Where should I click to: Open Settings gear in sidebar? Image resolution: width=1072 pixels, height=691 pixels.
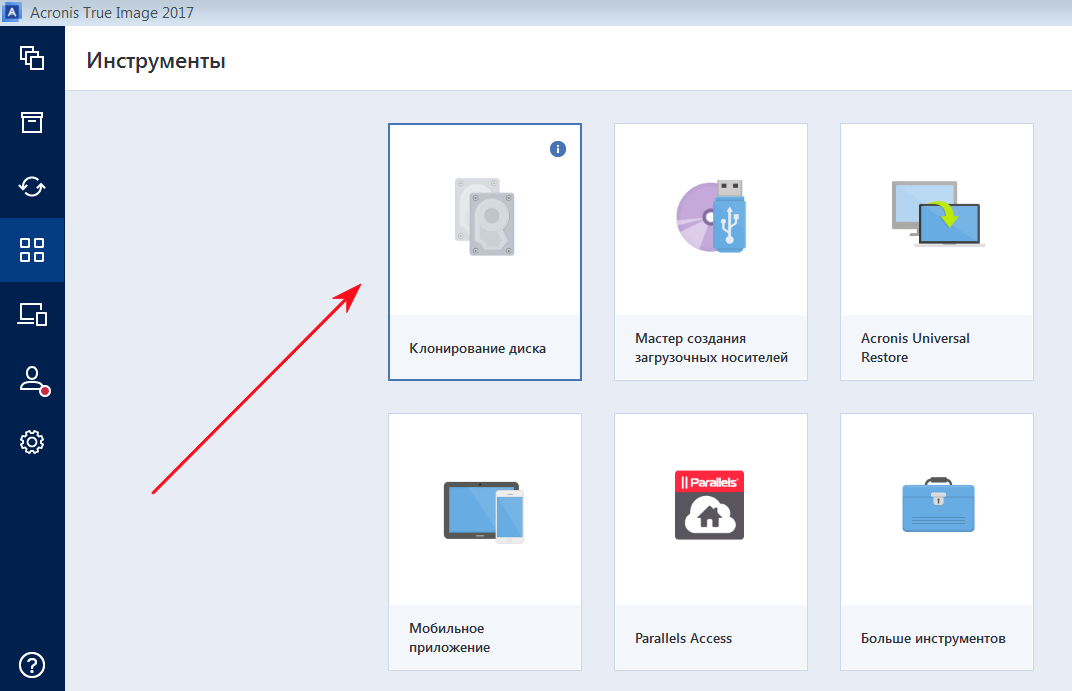(x=31, y=442)
